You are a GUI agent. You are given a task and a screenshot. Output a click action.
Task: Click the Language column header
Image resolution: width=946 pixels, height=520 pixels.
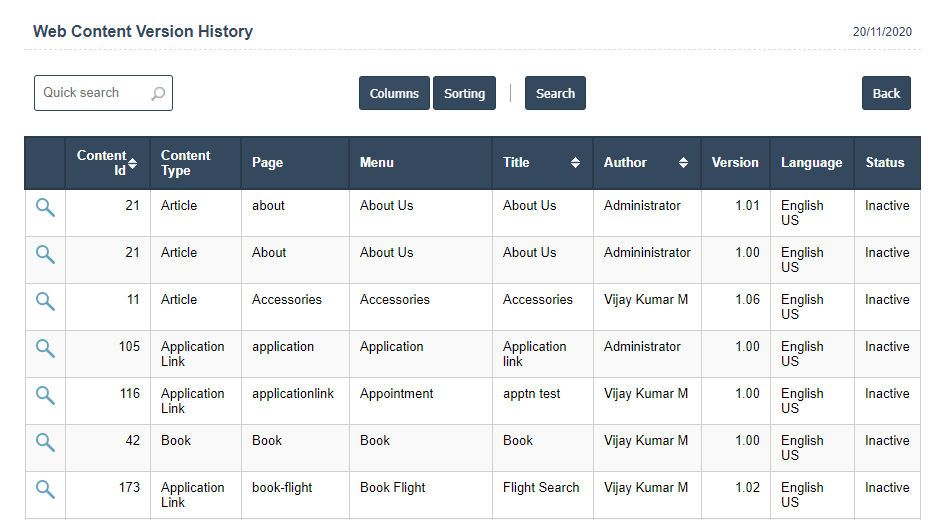pos(811,163)
